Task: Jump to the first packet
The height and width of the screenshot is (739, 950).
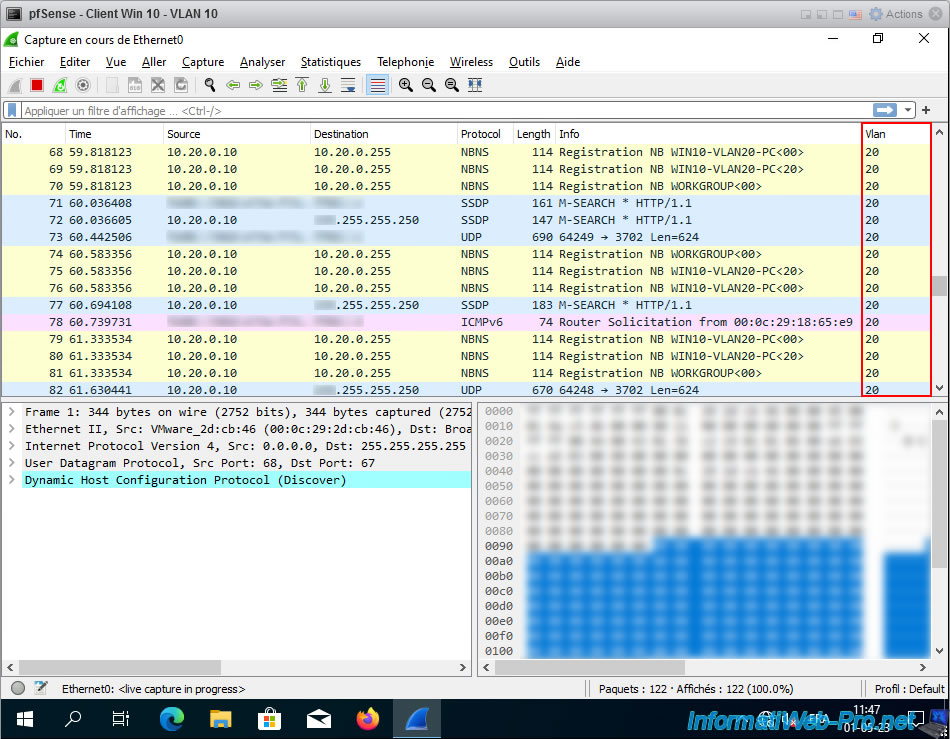Action: pos(302,86)
